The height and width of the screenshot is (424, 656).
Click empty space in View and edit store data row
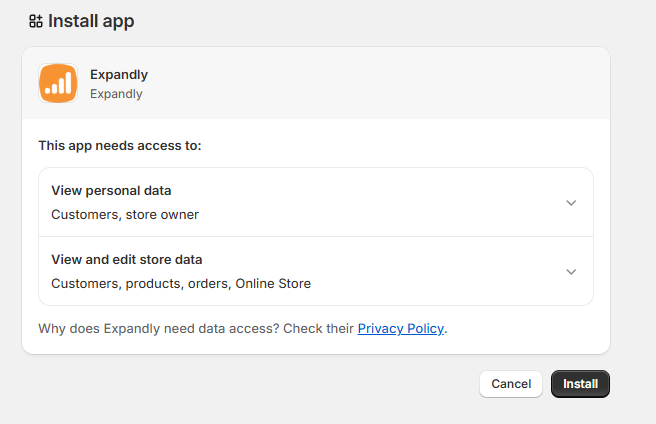point(430,271)
